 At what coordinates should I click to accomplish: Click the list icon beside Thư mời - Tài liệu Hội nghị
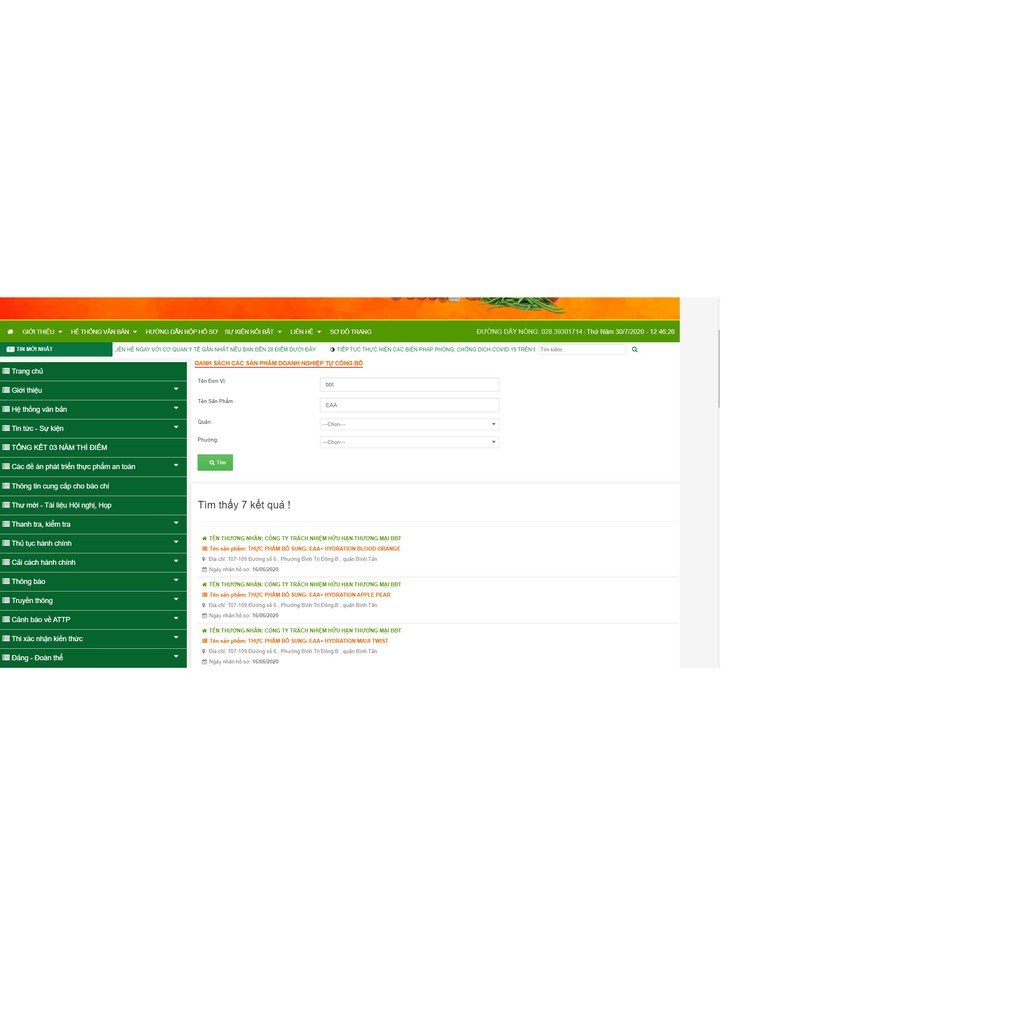(6, 505)
